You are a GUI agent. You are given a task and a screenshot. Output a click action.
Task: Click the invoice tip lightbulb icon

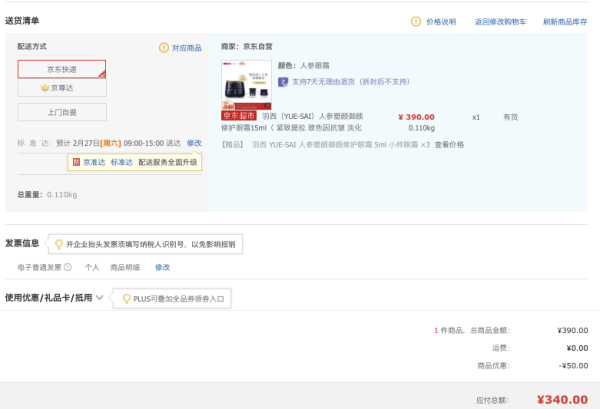tap(59, 244)
